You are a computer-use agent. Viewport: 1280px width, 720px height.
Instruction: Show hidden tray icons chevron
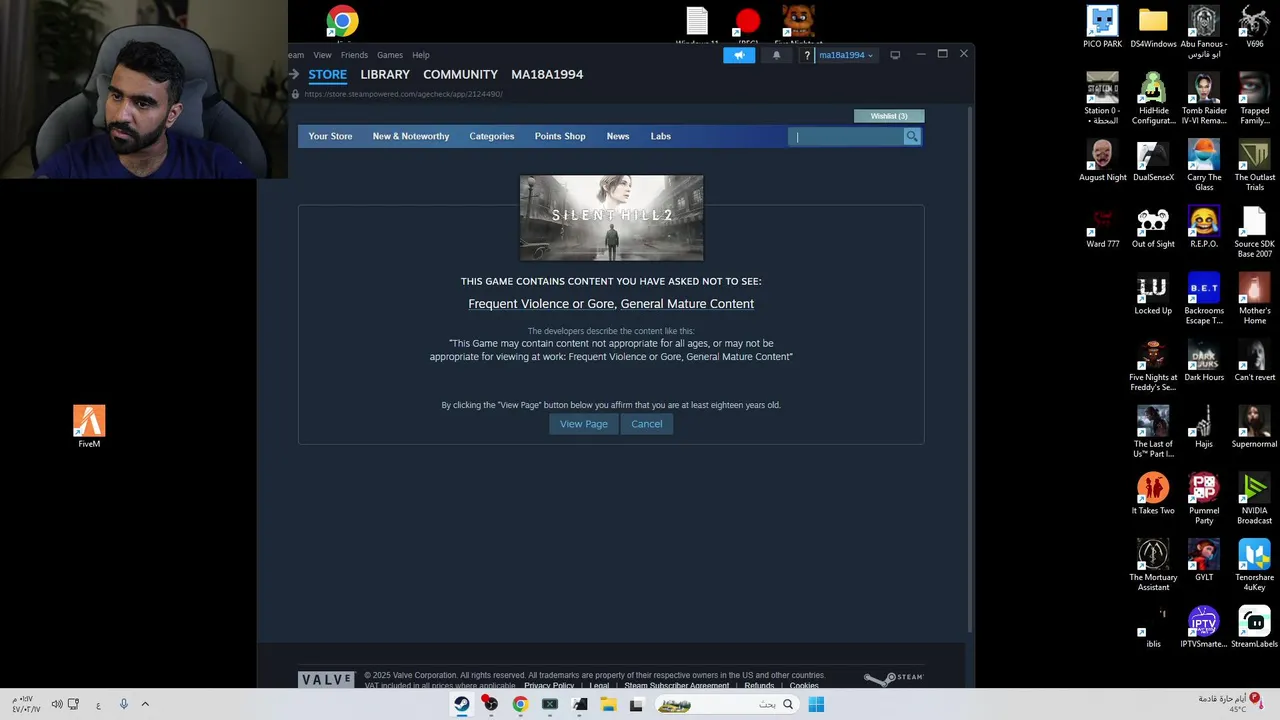coord(145,704)
